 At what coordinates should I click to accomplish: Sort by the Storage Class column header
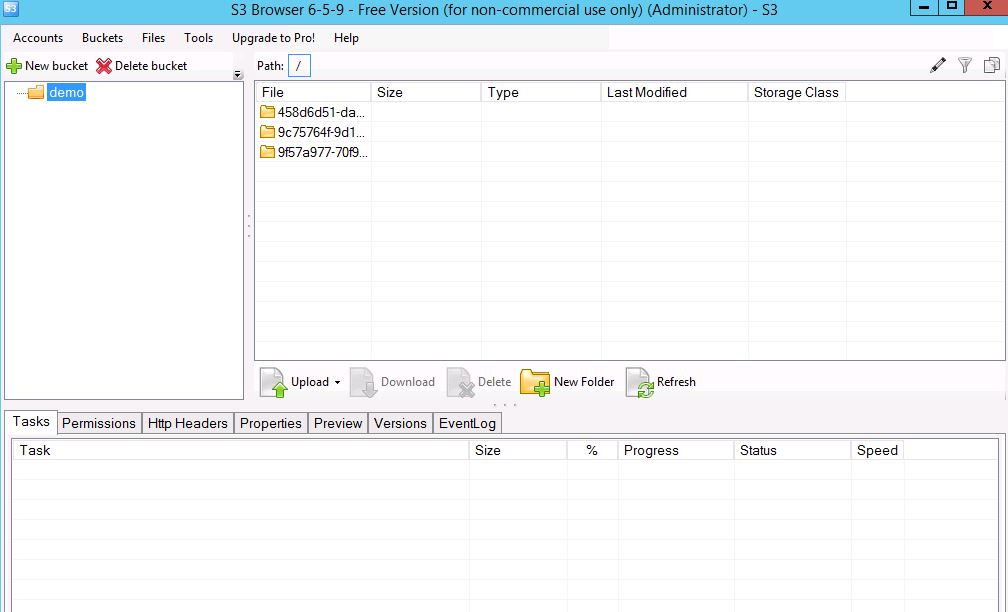coord(796,92)
